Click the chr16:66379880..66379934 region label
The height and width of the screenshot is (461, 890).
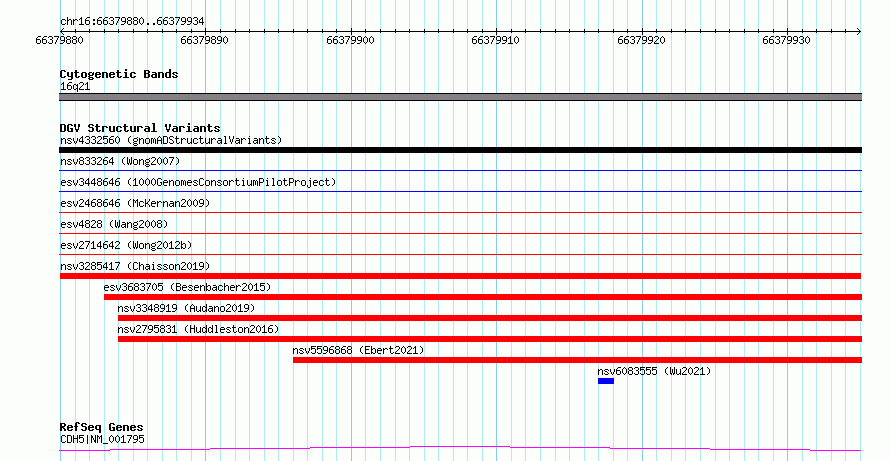point(132,22)
